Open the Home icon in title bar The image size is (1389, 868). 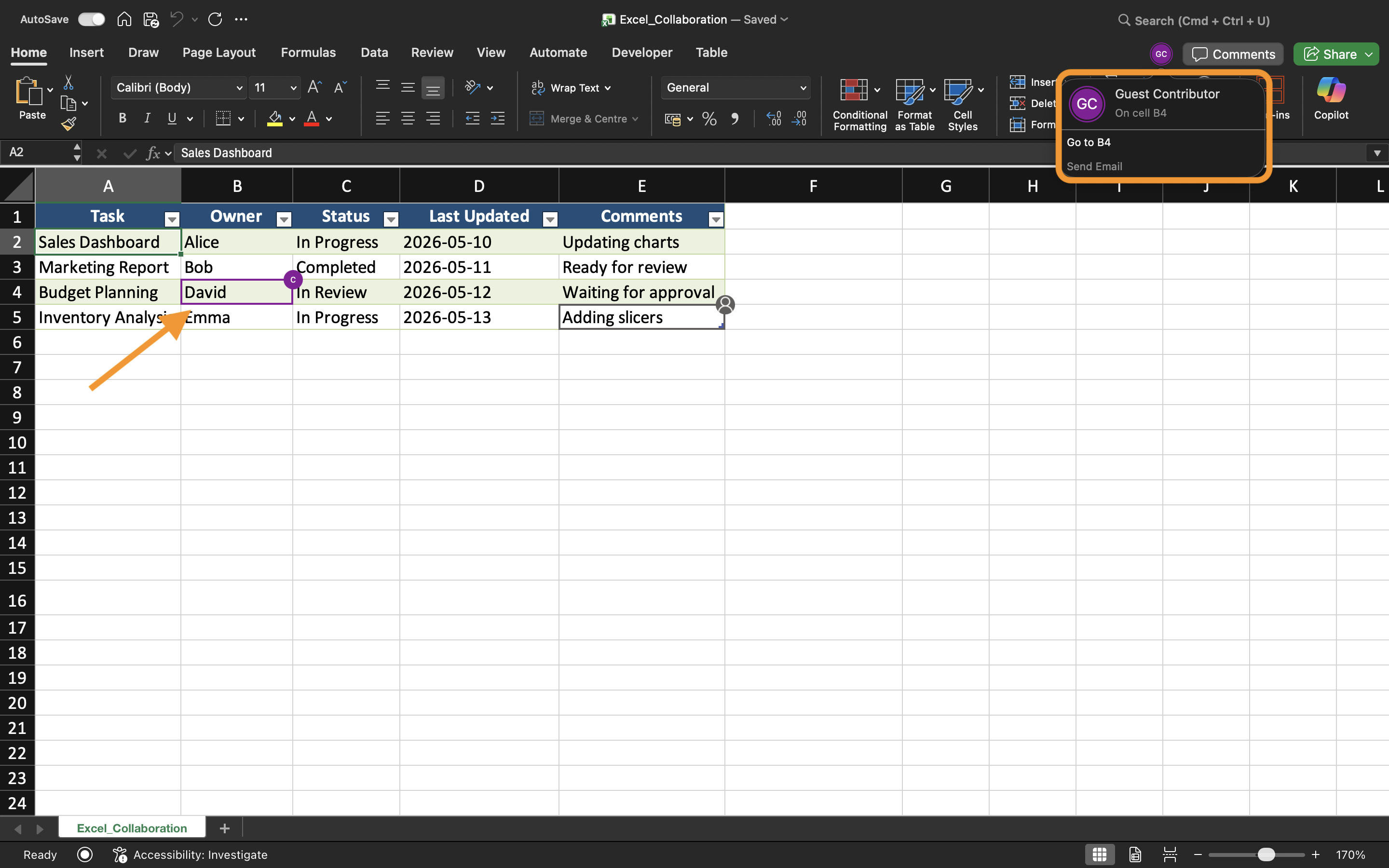[x=124, y=19]
